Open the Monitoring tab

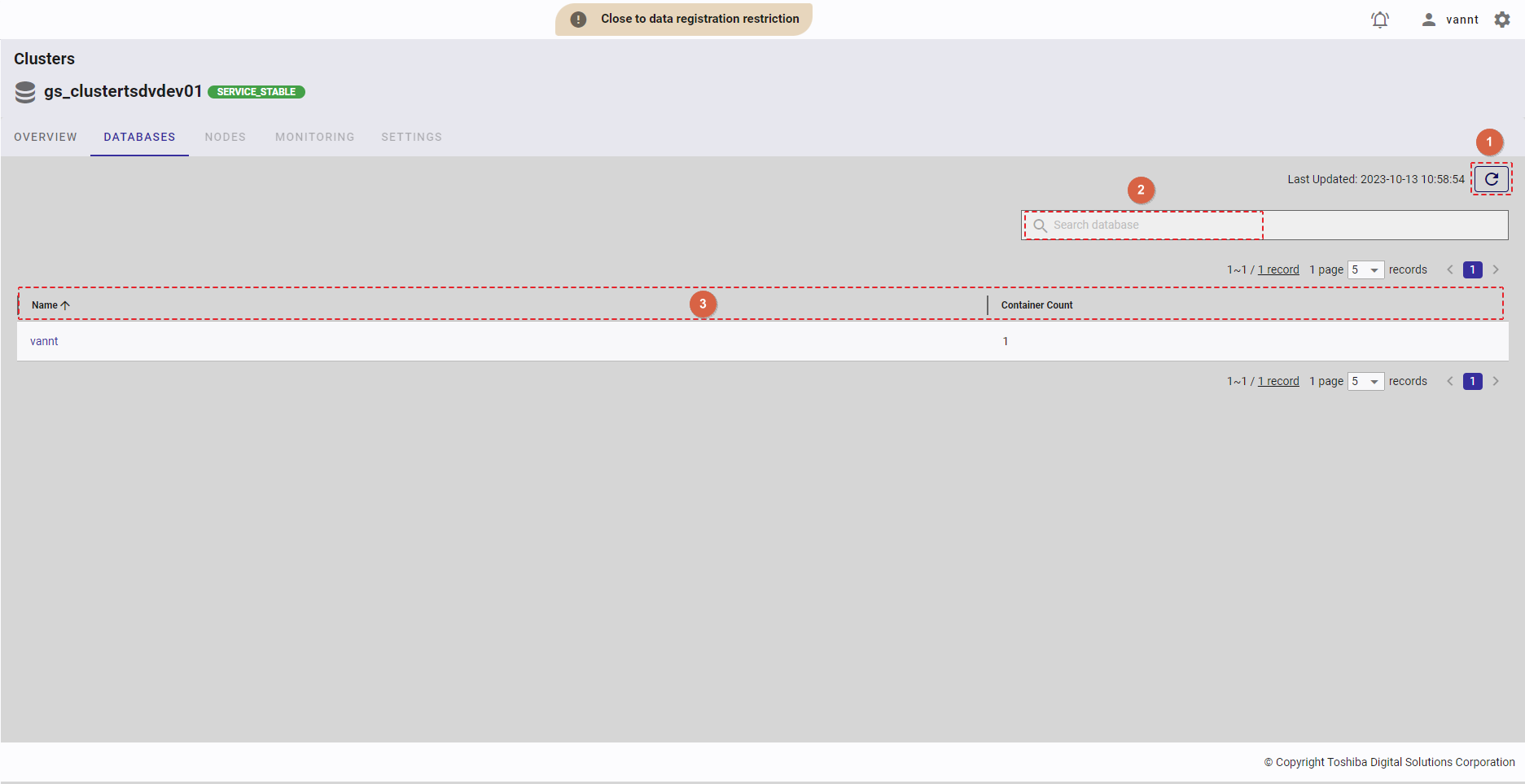(314, 137)
